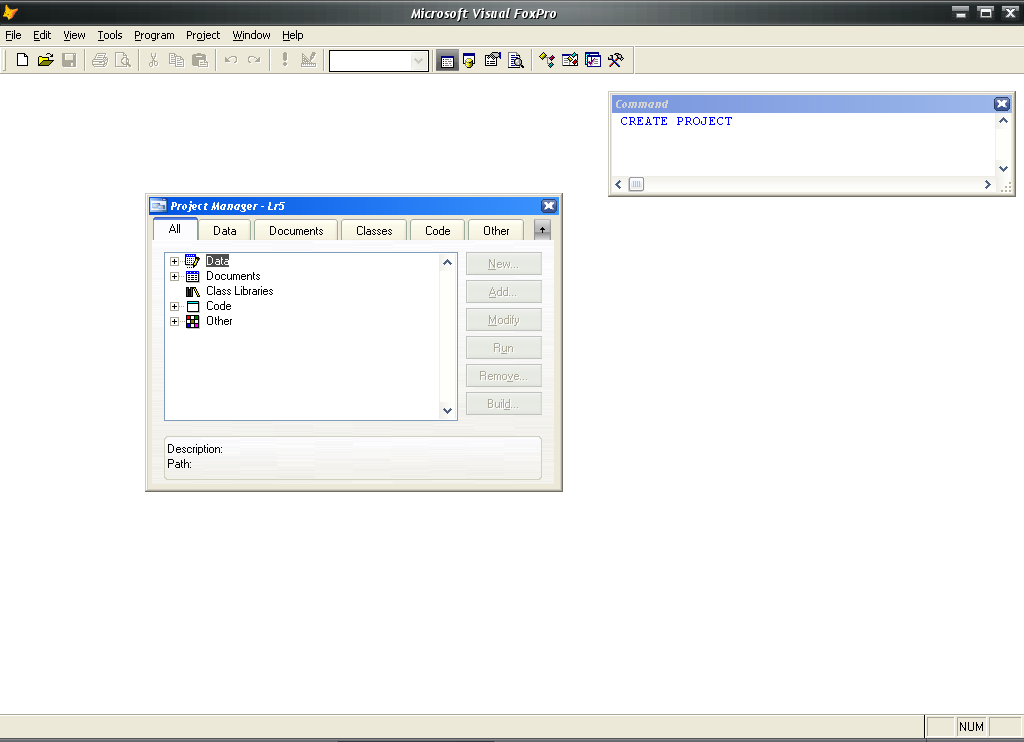Click the Command window horizontal scroll thumb

(x=636, y=184)
